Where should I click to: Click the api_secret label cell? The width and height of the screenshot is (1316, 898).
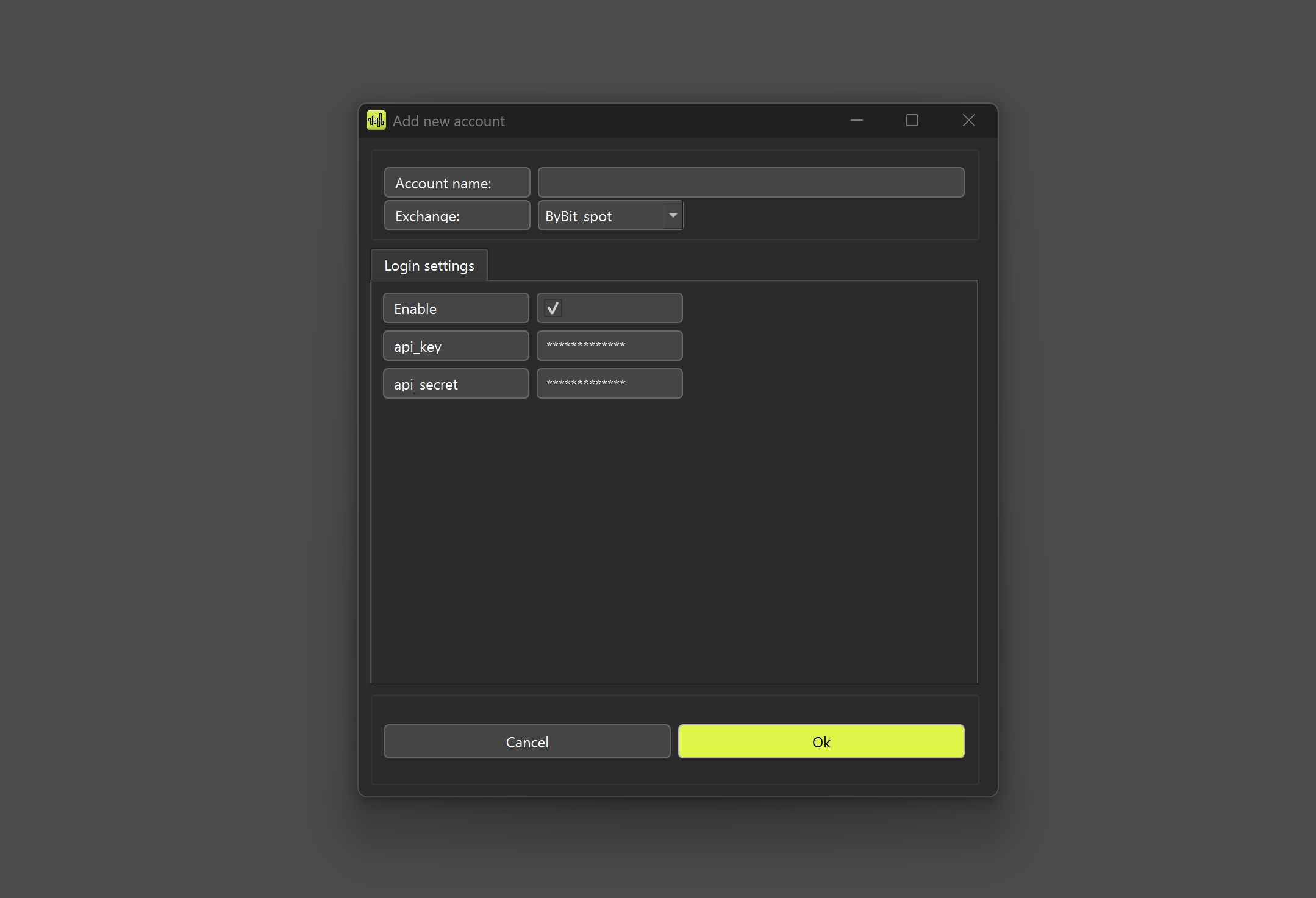[x=455, y=384]
